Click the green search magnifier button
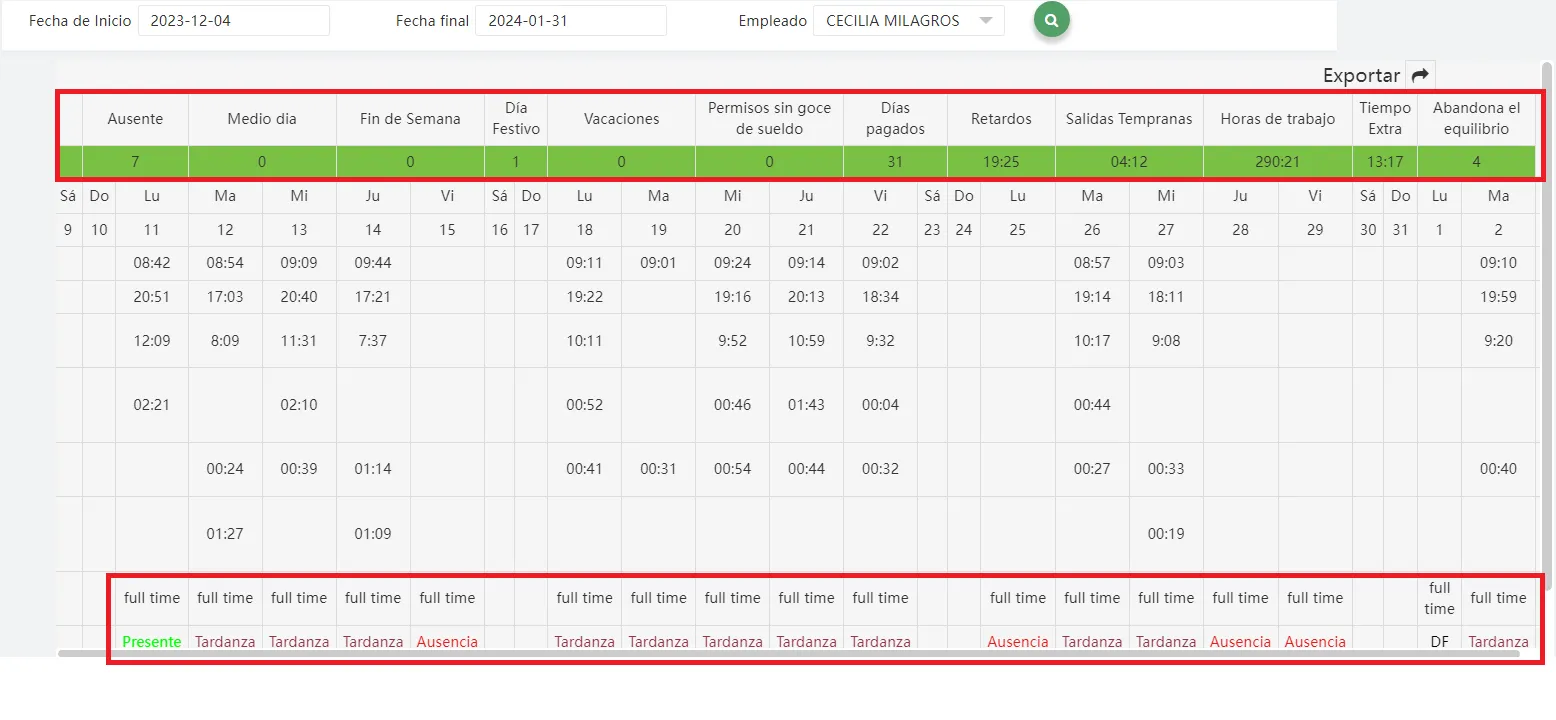Screen dimensions: 1556x720 (1051, 20)
